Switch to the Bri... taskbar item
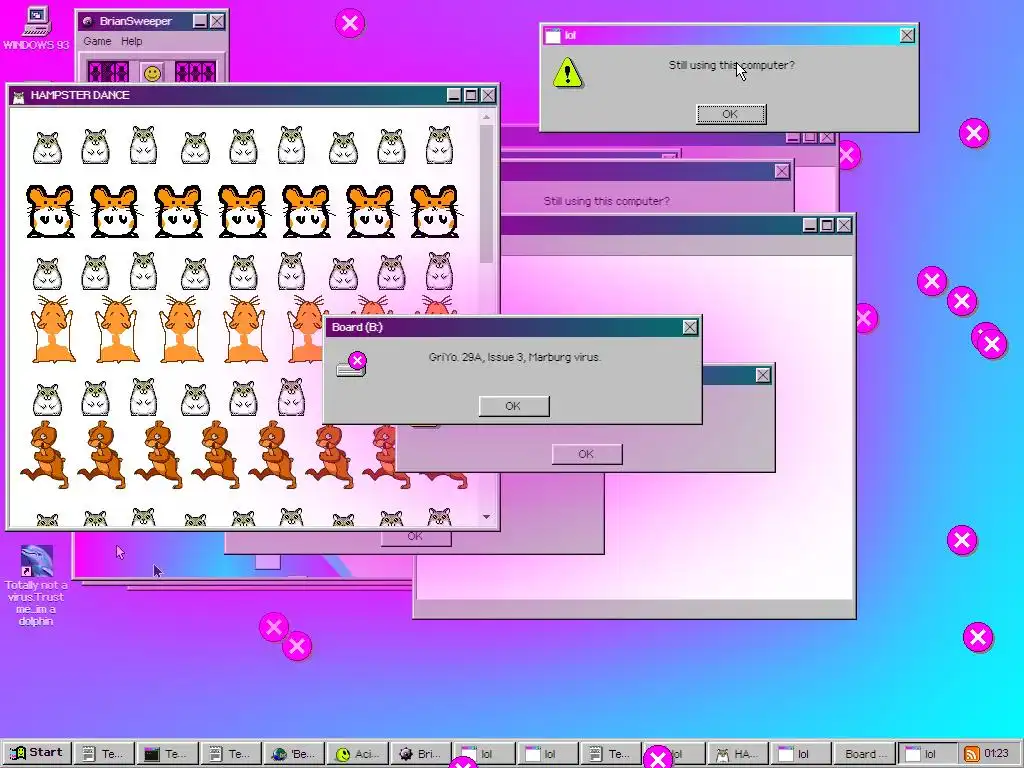Image resolution: width=1024 pixels, height=768 pixels. pos(420,754)
